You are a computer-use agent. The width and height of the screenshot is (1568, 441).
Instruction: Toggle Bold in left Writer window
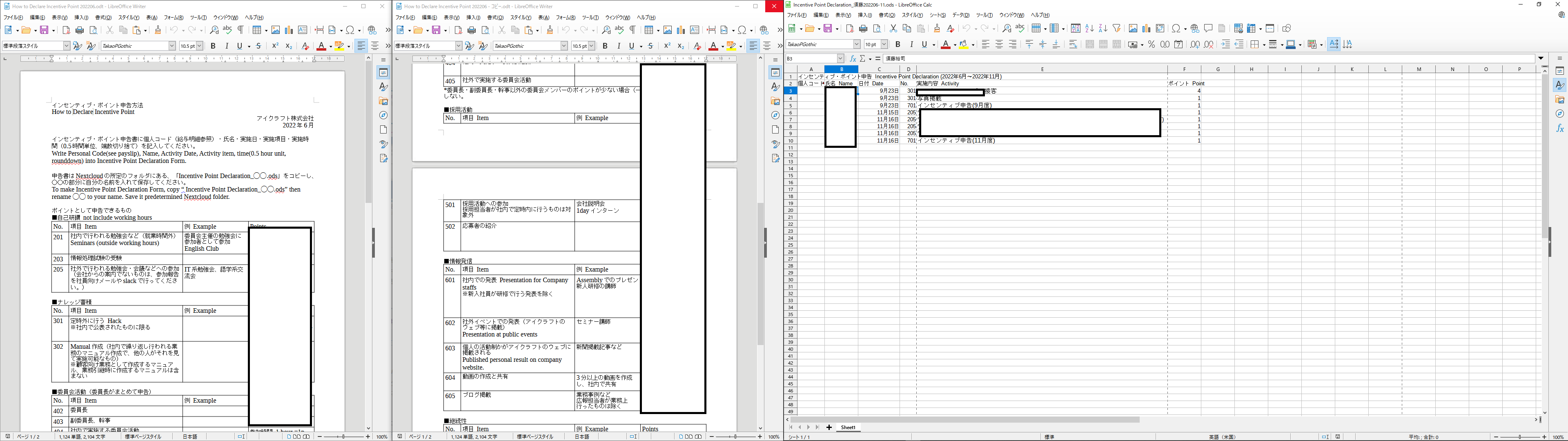click(x=213, y=46)
